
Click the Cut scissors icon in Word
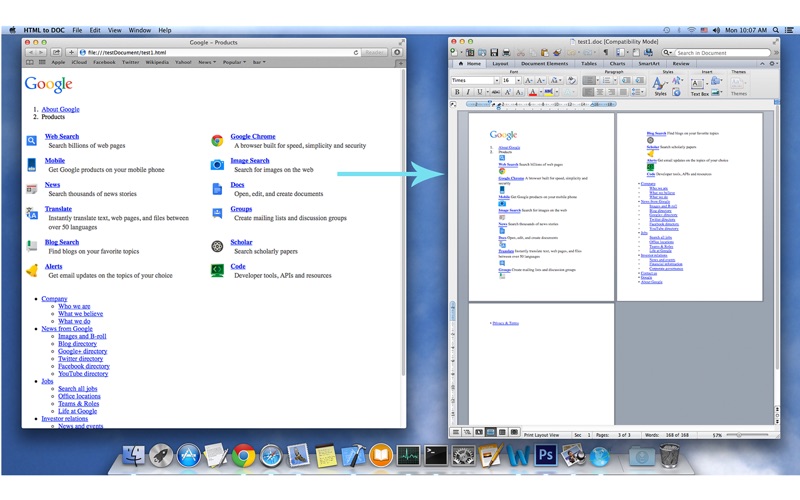(x=521, y=53)
